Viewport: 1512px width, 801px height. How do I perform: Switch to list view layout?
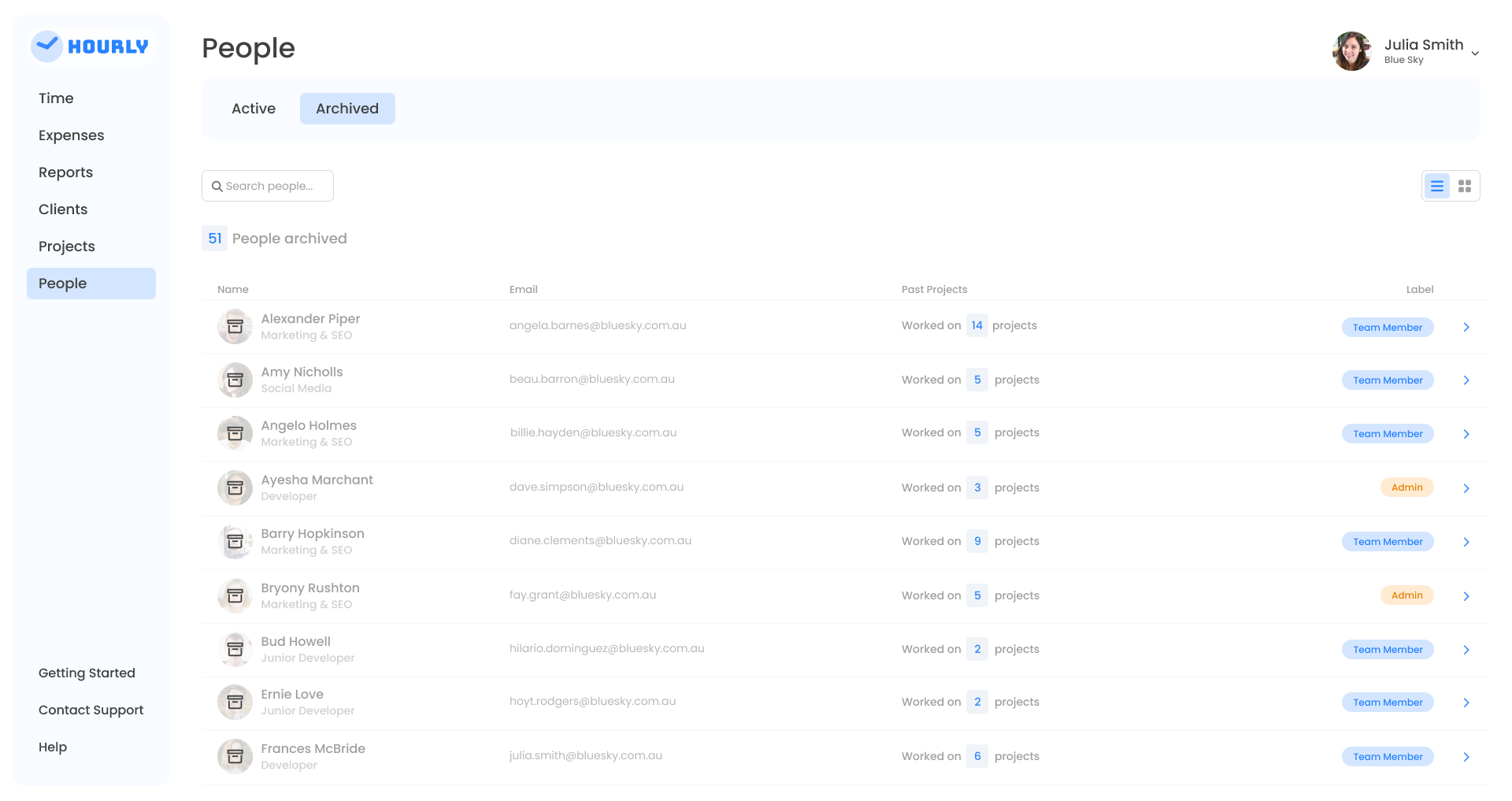[x=1436, y=186]
